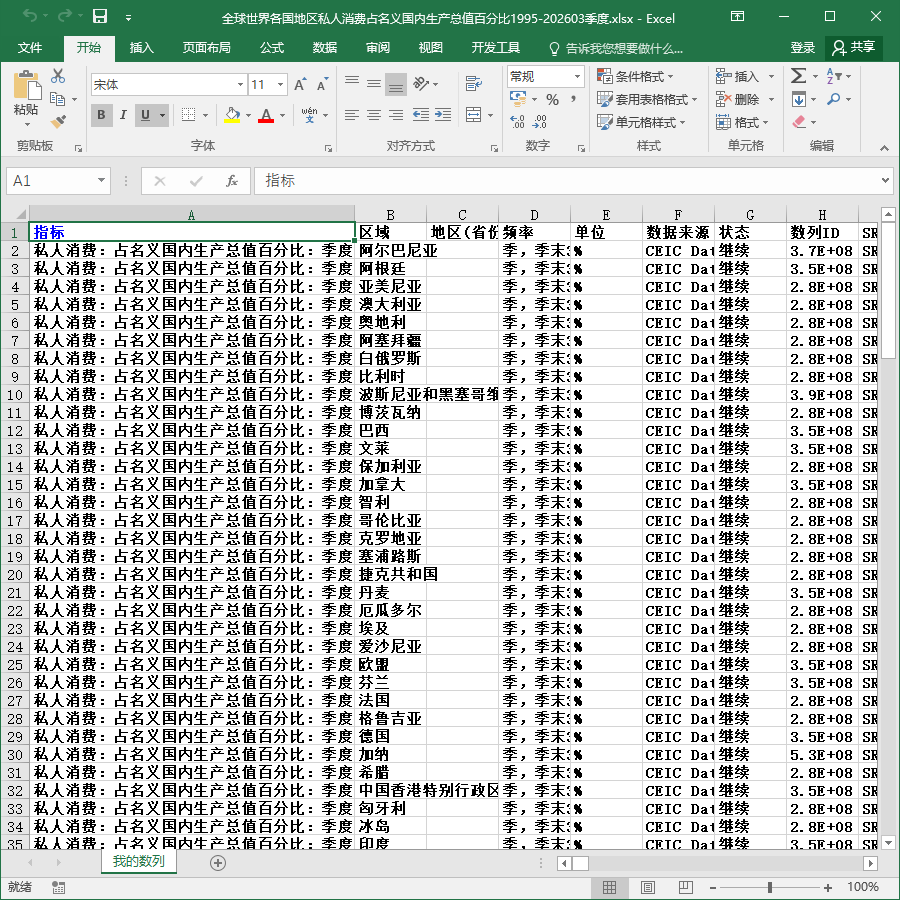Click the 共享 share button
Image resolution: width=900 pixels, height=900 pixels.
tap(854, 48)
